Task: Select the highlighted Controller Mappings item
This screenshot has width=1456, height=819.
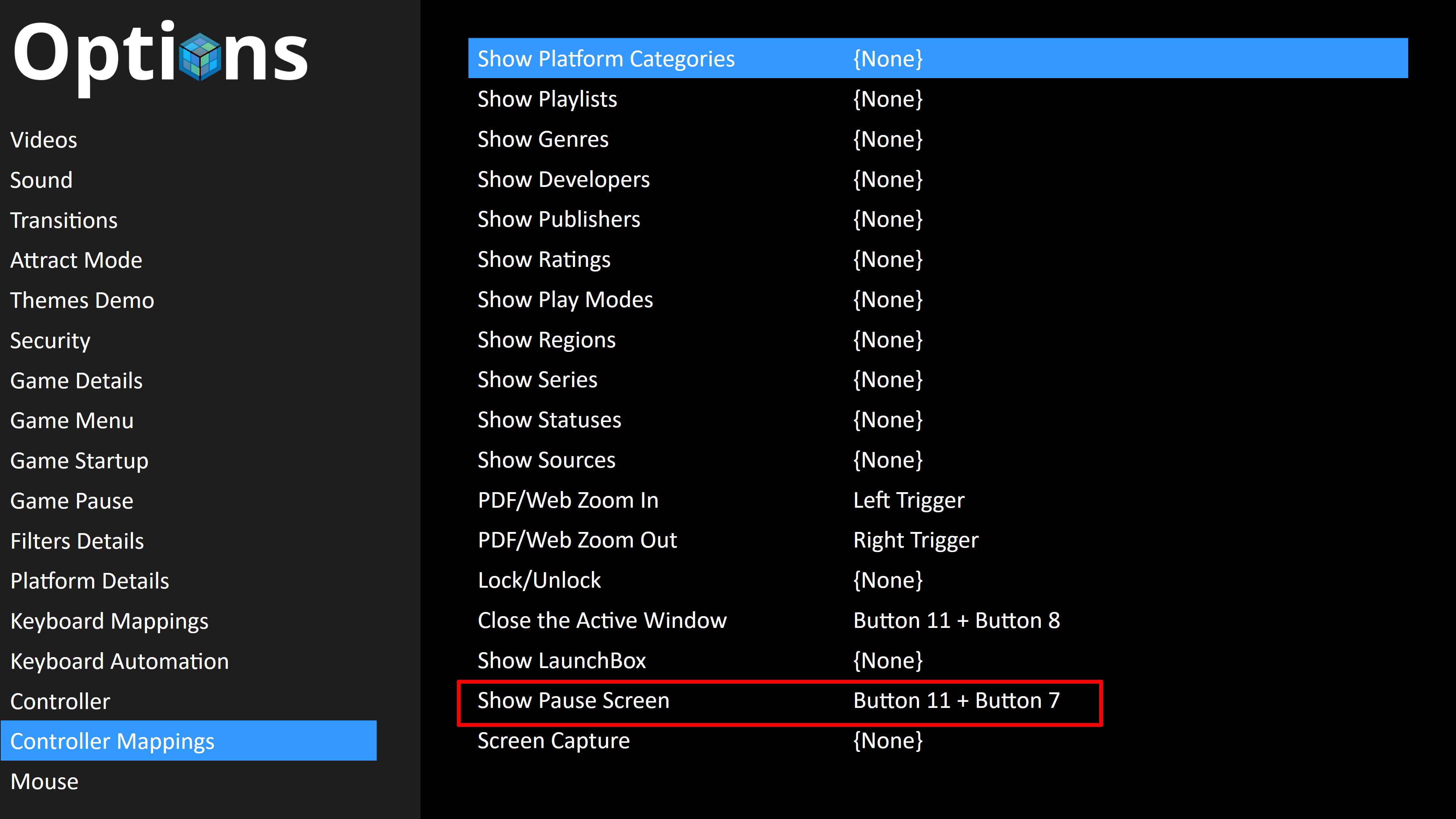Action: 189,741
